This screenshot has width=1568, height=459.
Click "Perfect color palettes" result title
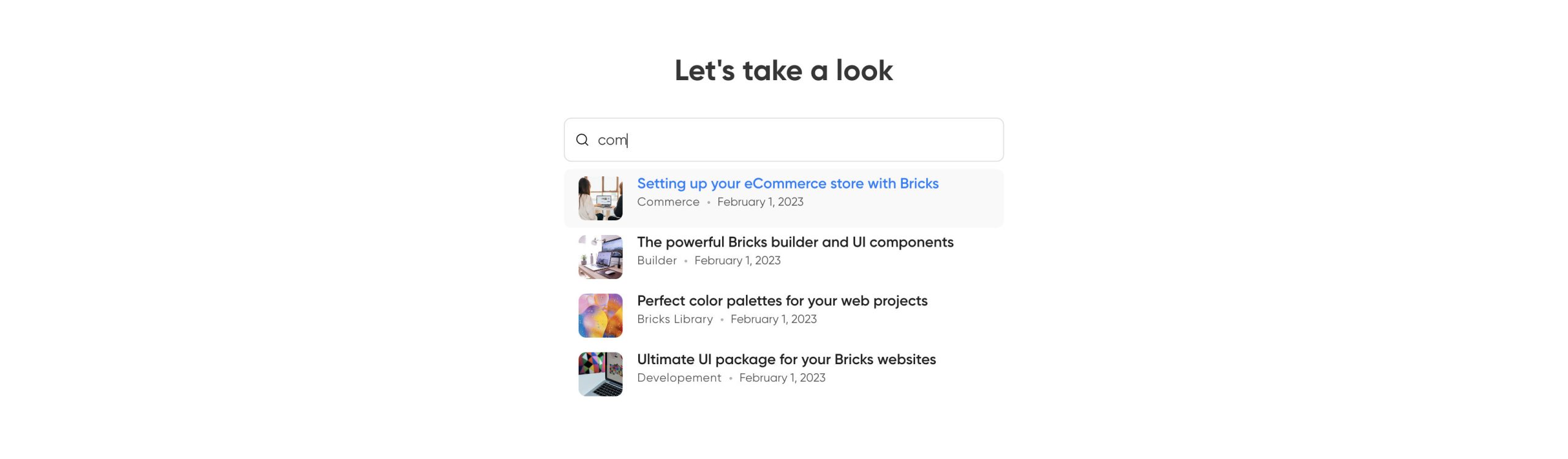(x=782, y=301)
